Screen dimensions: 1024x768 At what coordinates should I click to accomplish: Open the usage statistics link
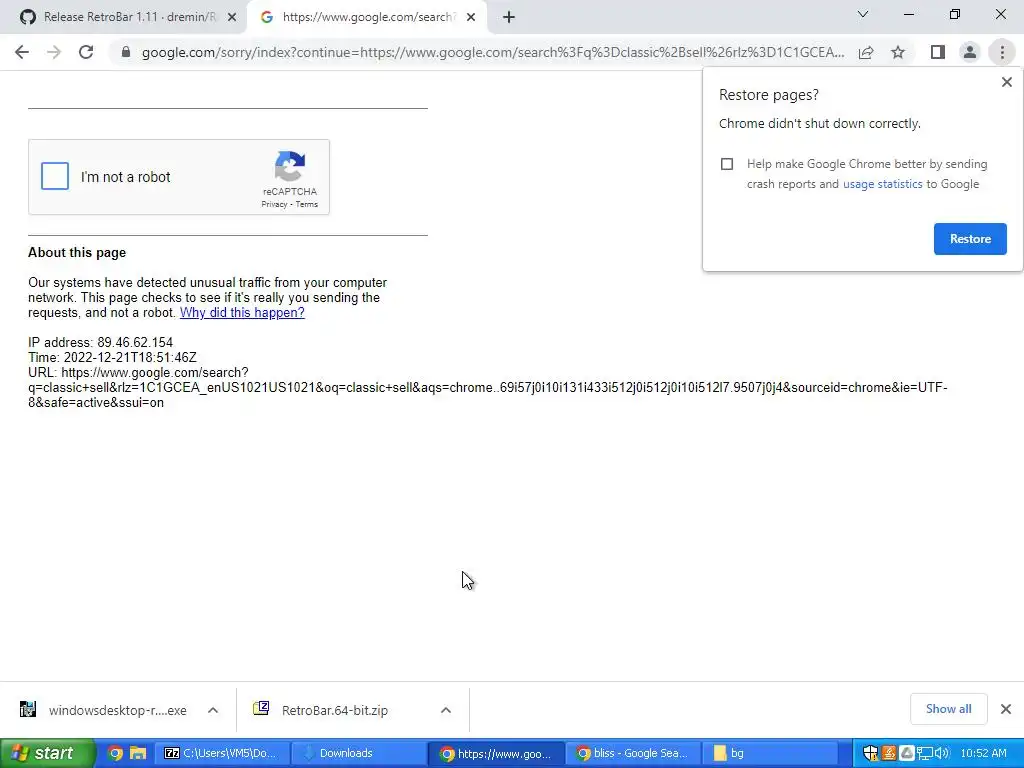coord(882,184)
